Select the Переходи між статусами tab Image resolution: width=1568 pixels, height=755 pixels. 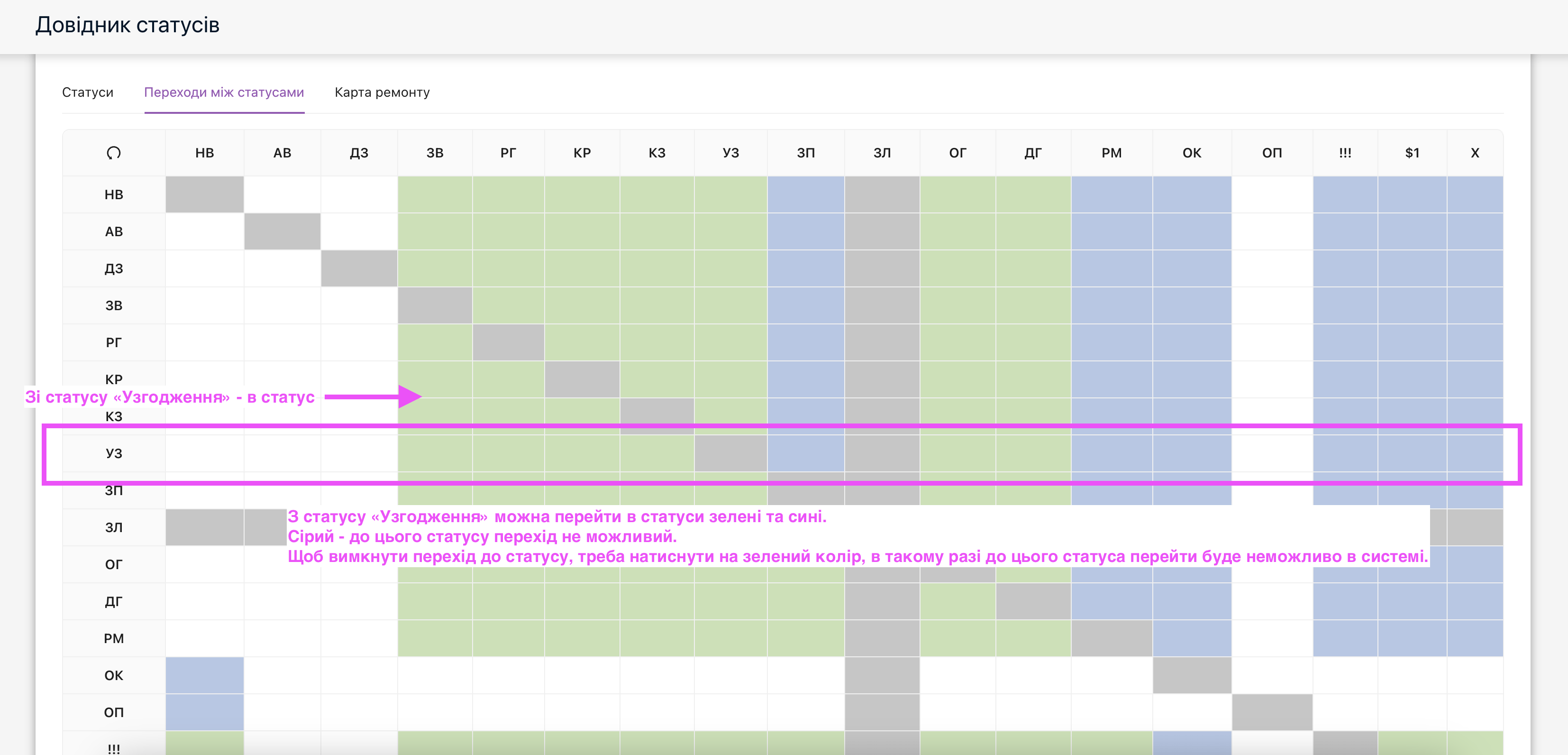coord(224,92)
